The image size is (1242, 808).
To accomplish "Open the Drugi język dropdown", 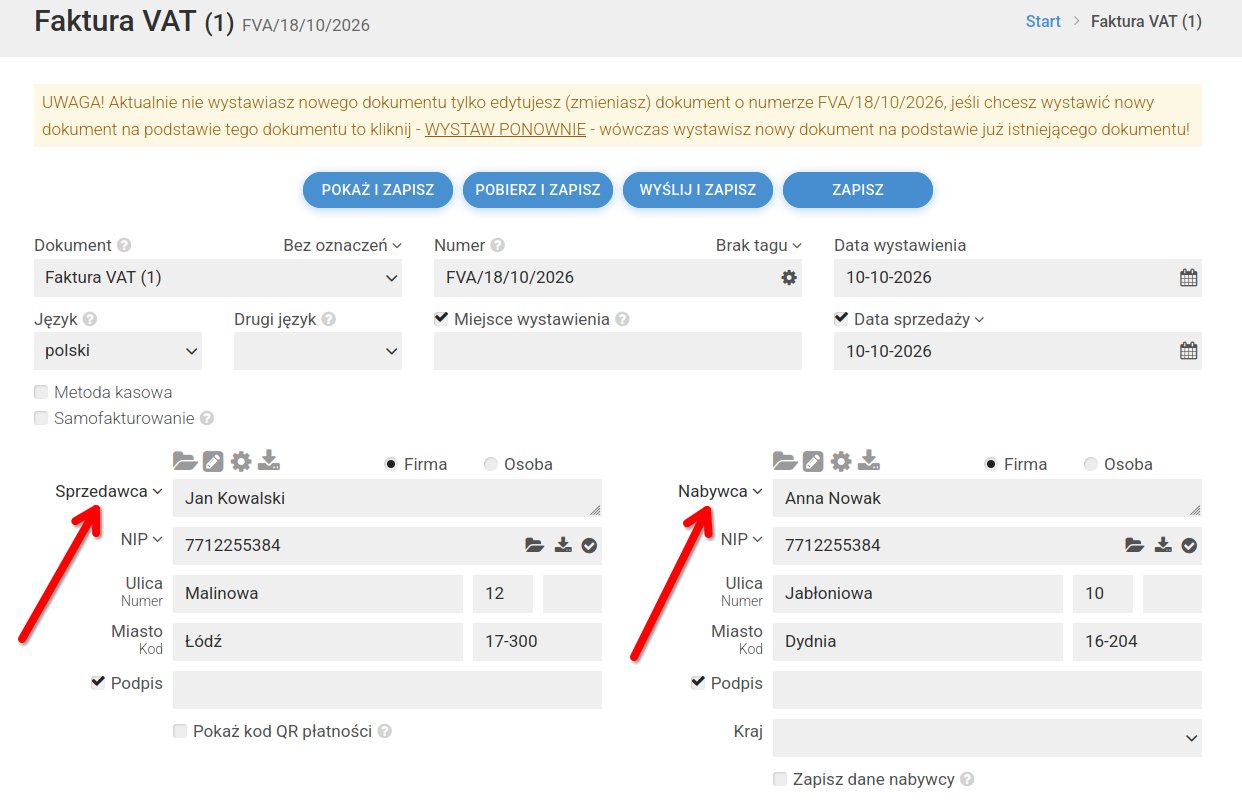I will pyautogui.click(x=318, y=351).
